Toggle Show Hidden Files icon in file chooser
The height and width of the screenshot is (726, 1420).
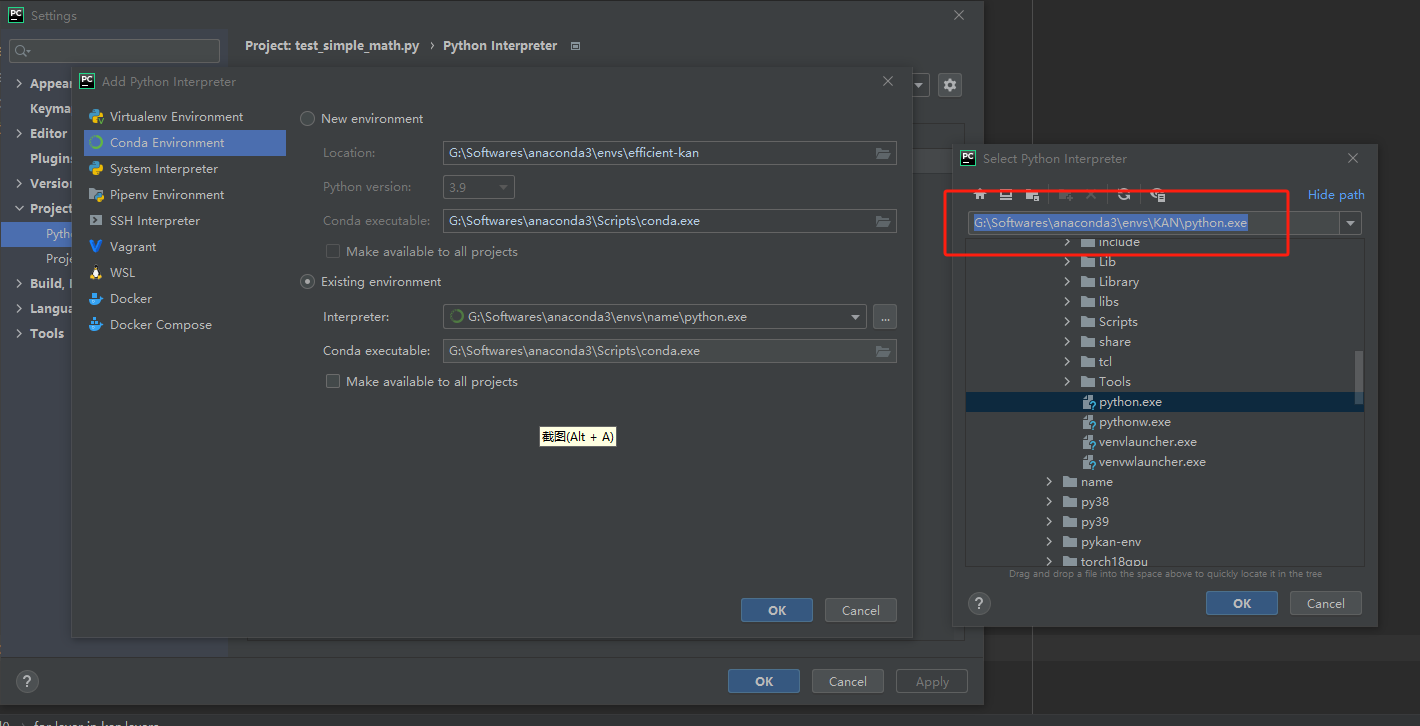[1157, 195]
